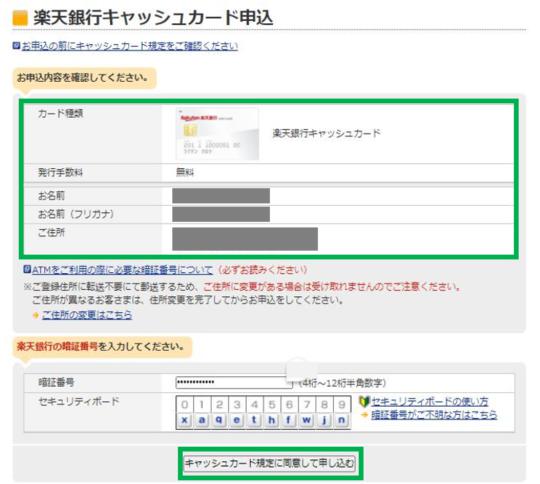Click the page heading 楽天銀行キャッシュカード申込
This screenshot has width=540, height=484.
(x=153, y=18)
